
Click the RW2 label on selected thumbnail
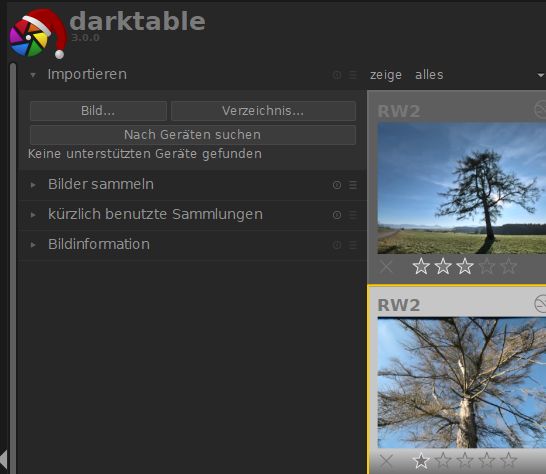point(399,305)
